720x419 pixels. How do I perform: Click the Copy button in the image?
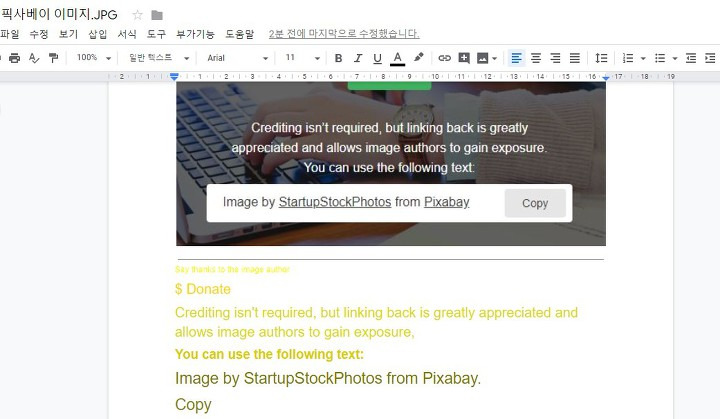[535, 203]
